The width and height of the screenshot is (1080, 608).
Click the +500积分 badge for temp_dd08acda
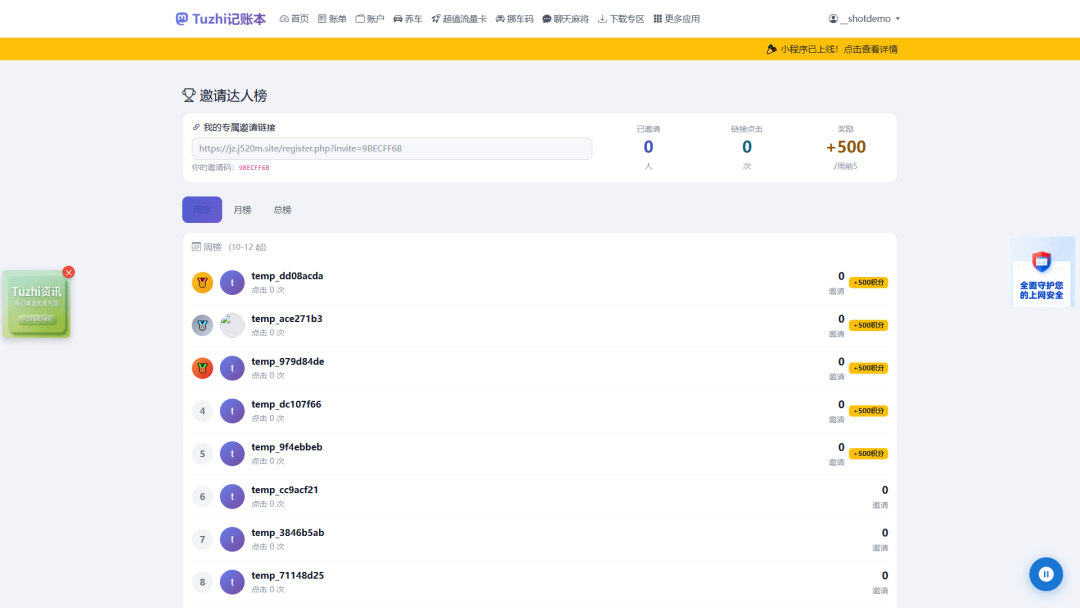(868, 282)
